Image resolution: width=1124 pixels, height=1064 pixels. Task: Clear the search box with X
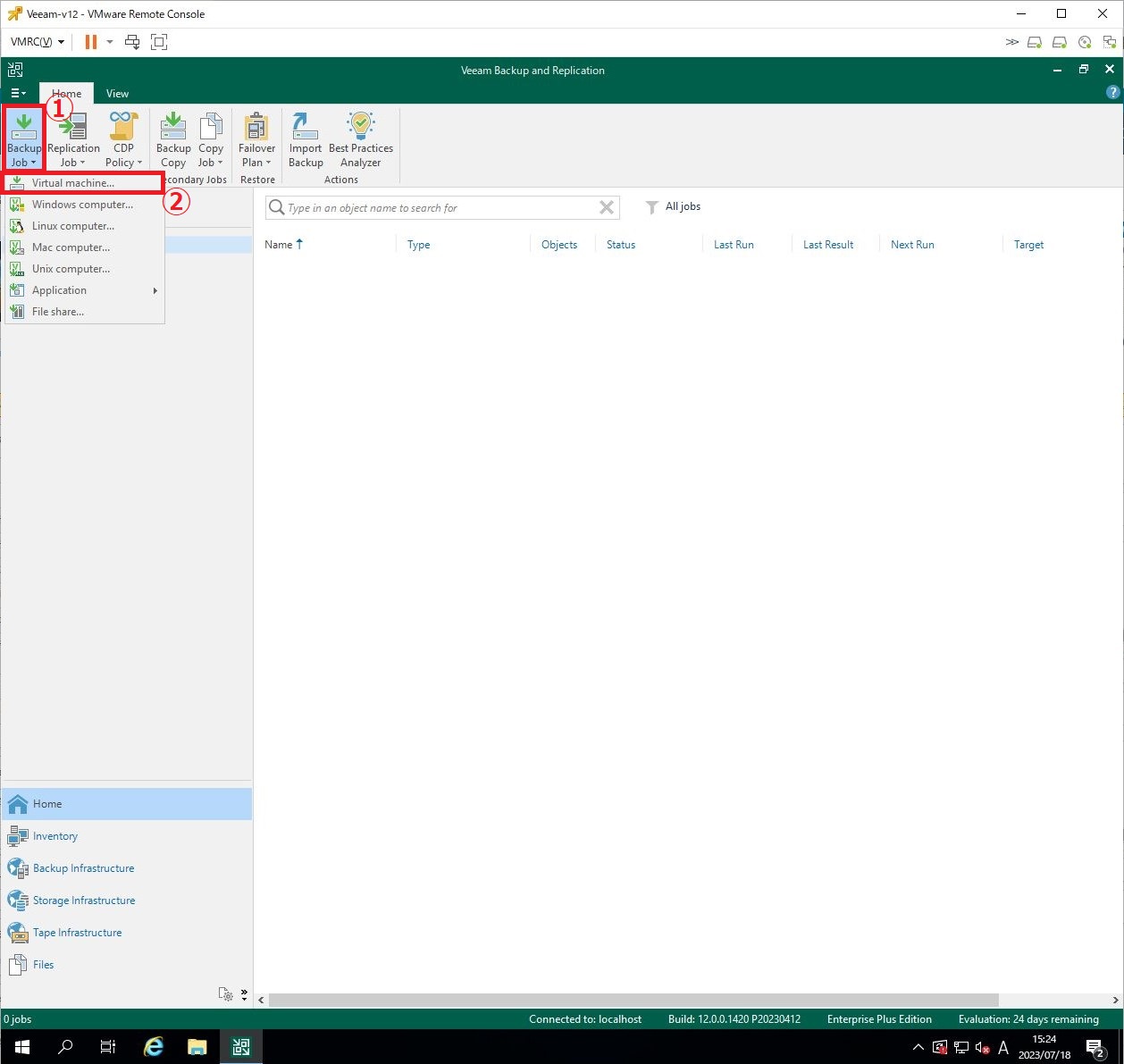pos(607,208)
